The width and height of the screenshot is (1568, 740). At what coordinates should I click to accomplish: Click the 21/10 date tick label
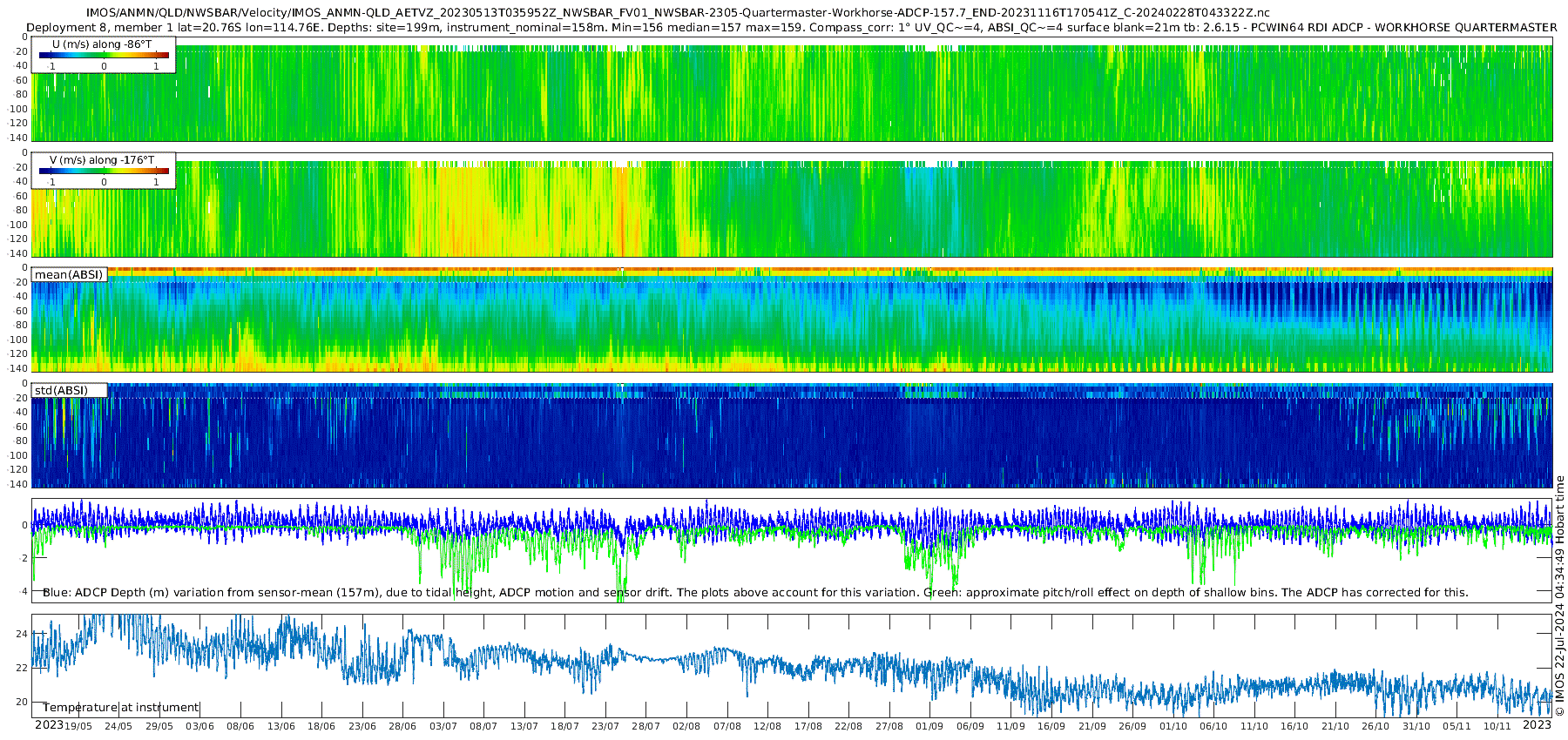click(x=1335, y=726)
